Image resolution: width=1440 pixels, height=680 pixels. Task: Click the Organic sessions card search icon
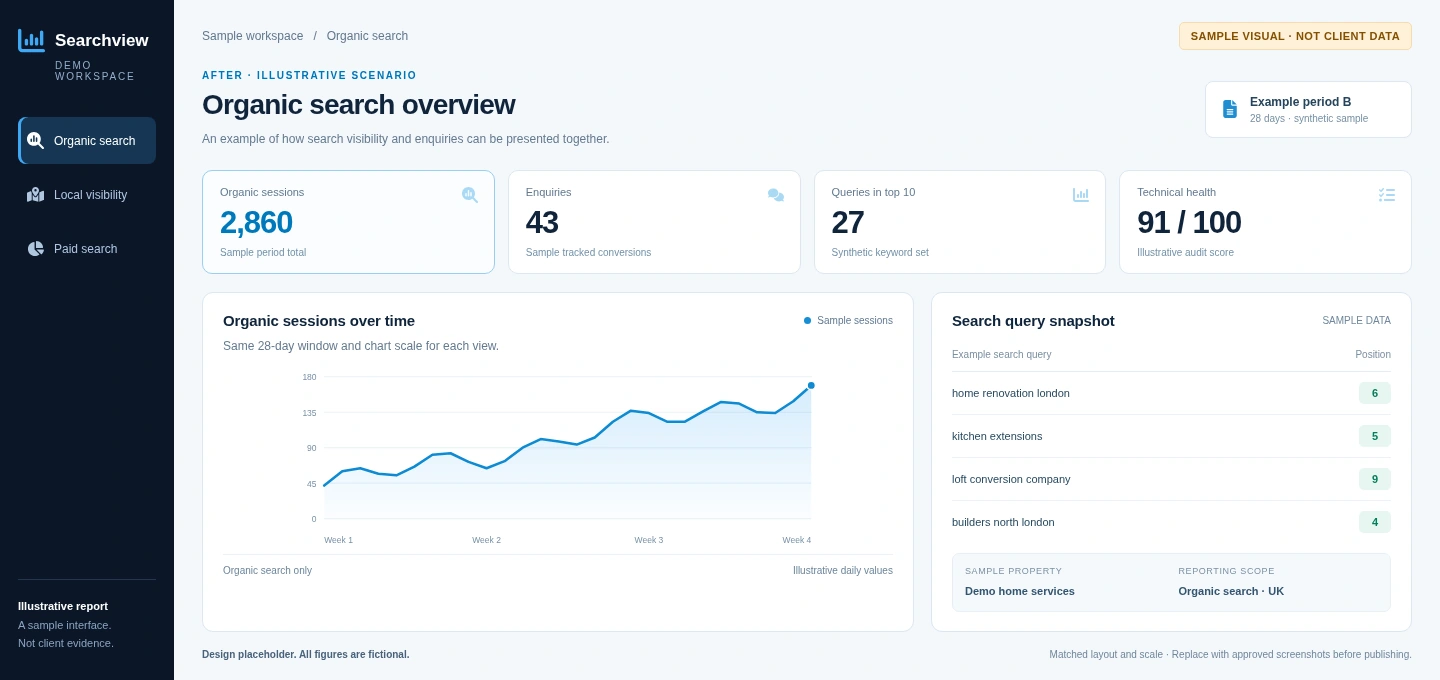pos(469,195)
